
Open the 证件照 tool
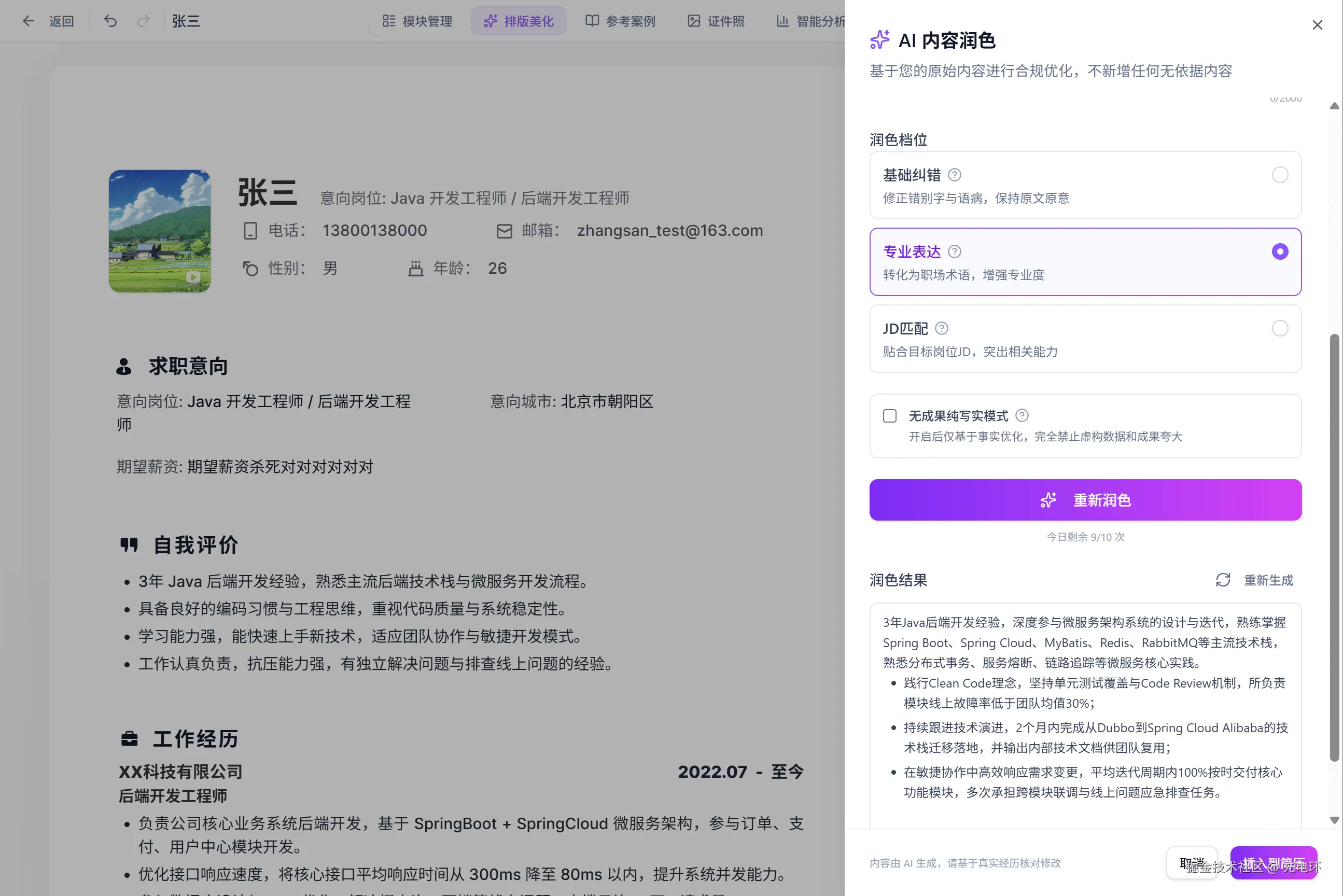tap(716, 21)
